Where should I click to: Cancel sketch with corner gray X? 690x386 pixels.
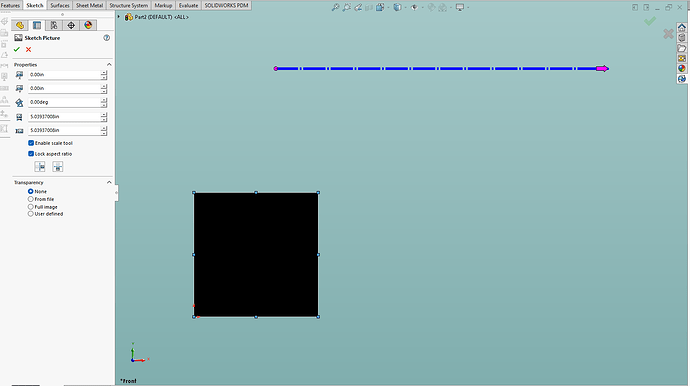668,34
